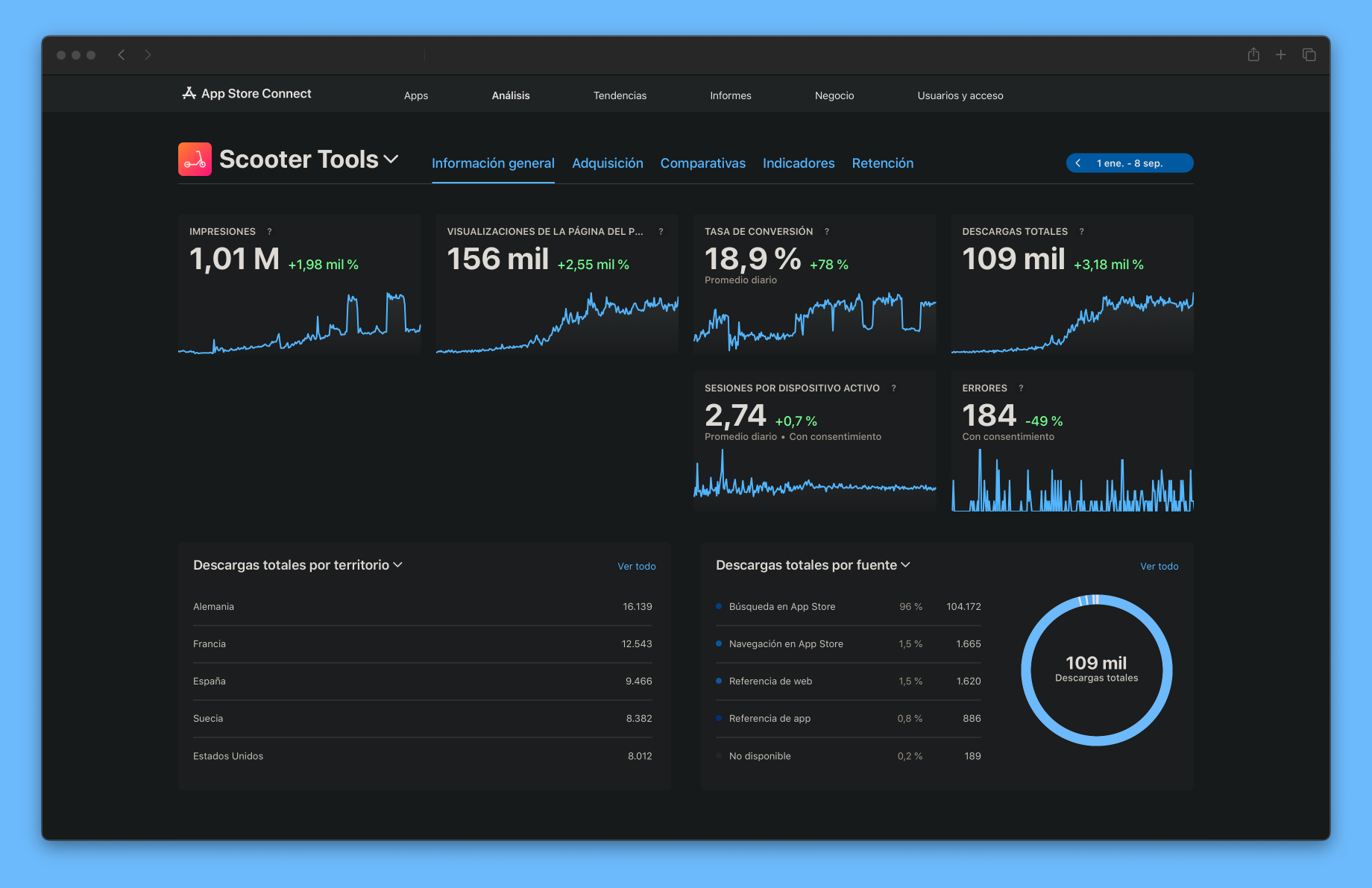The image size is (1372, 888).
Task: Expand the Scooter Tools app selector
Action: point(391,159)
